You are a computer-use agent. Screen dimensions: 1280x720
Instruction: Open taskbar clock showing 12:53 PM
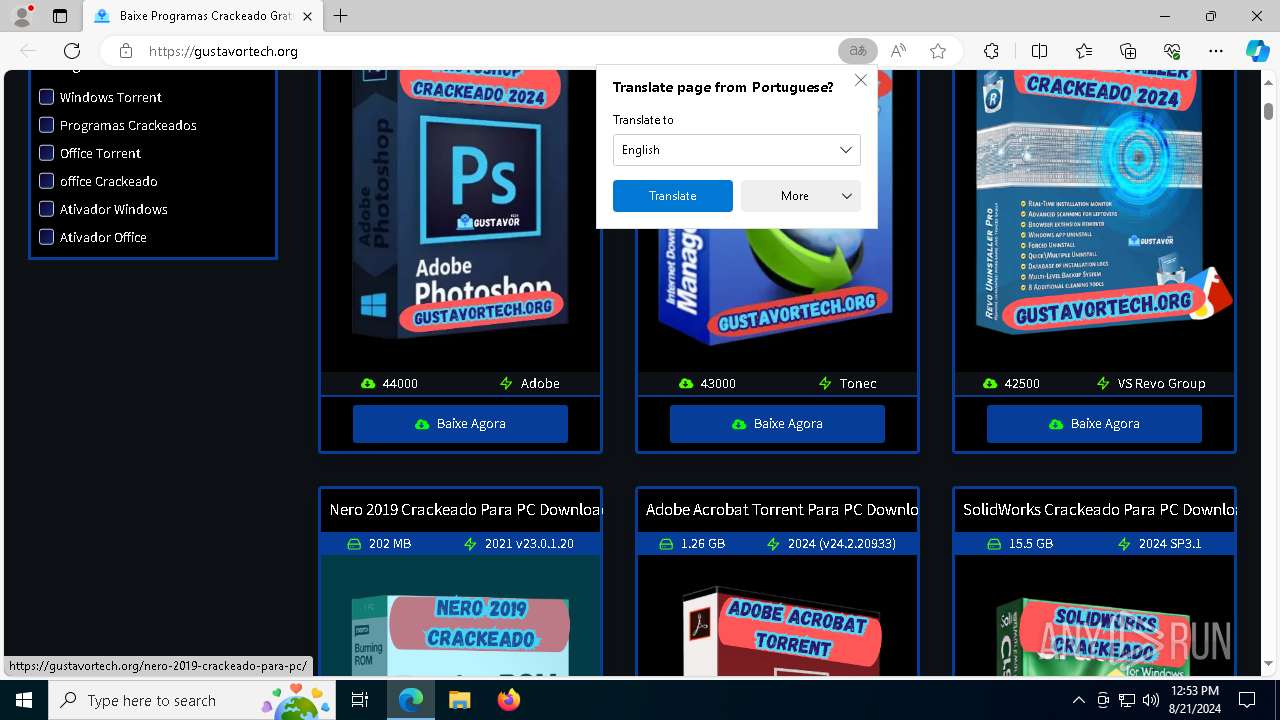coord(1194,700)
